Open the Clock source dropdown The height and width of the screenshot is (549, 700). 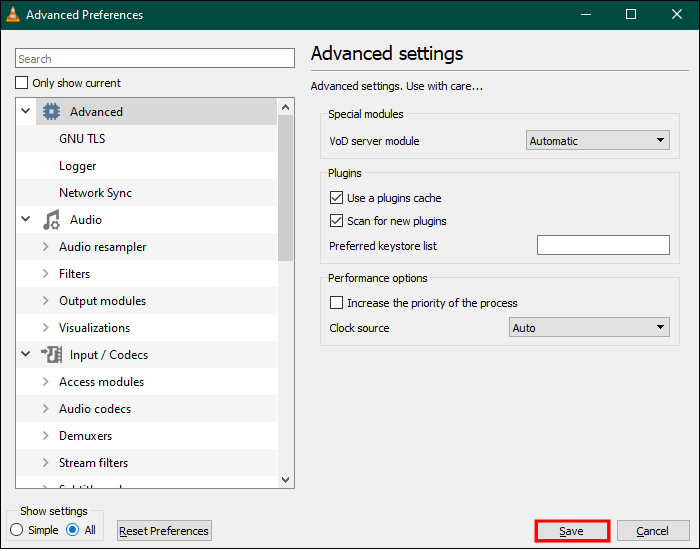pyautogui.click(x=589, y=328)
